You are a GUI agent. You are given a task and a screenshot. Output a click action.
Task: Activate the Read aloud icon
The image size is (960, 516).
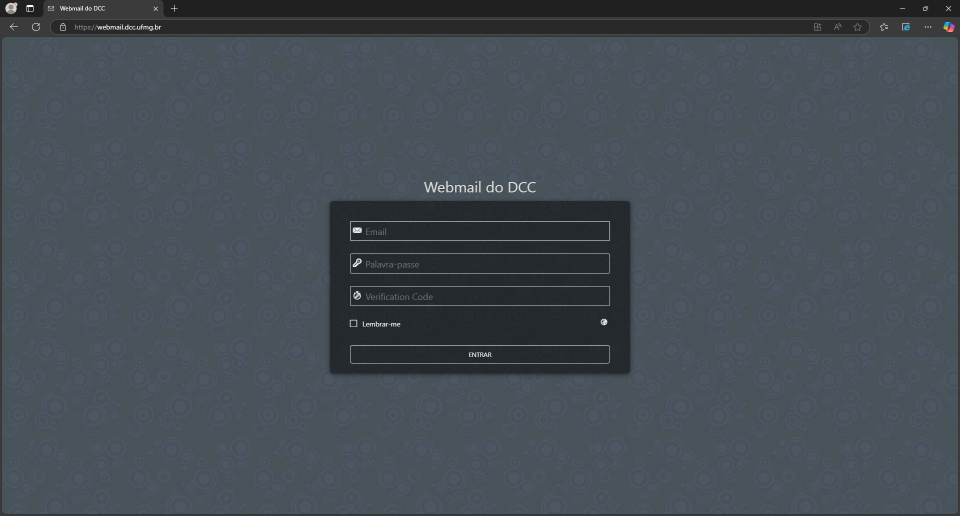click(837, 27)
